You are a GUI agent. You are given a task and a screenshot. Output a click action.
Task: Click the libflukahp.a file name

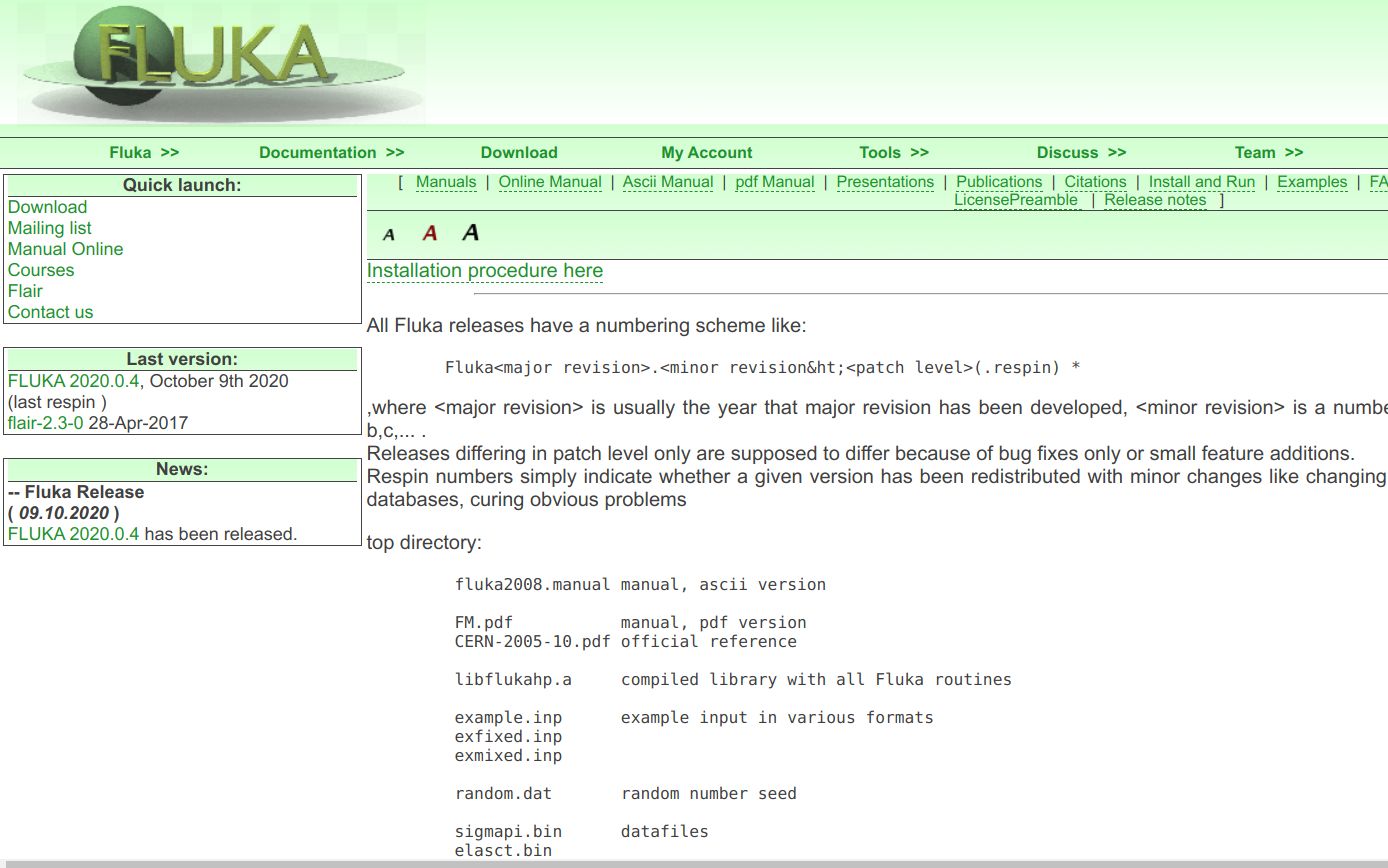point(513,680)
